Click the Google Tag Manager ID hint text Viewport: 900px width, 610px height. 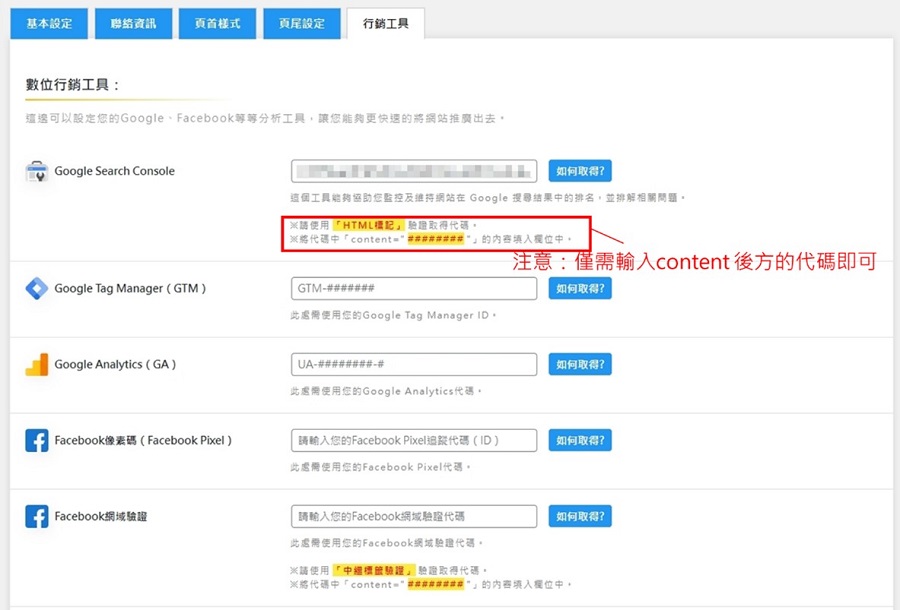click(x=393, y=316)
